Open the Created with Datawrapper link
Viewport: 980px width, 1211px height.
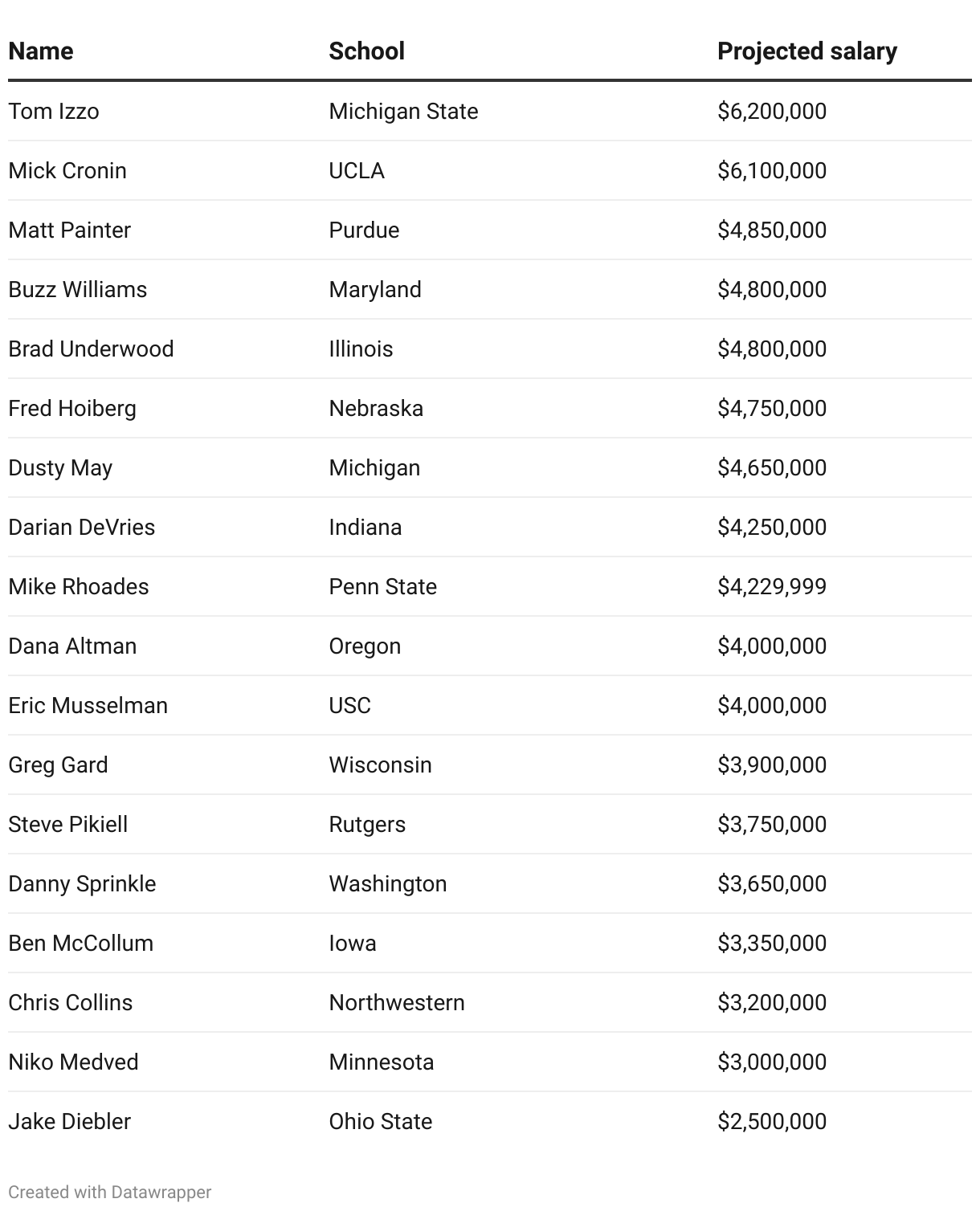pos(110,1192)
